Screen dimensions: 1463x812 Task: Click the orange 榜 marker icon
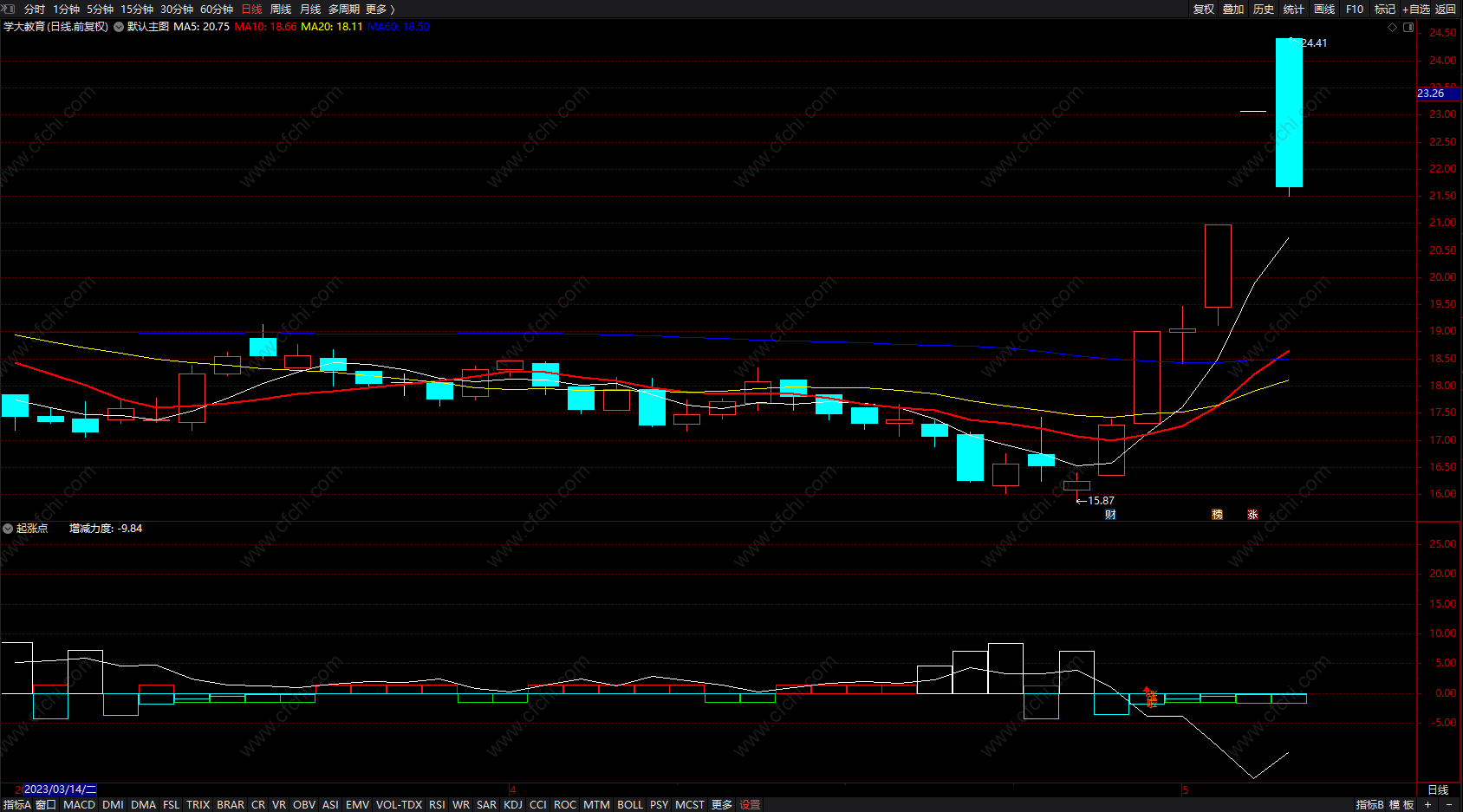point(1217,515)
